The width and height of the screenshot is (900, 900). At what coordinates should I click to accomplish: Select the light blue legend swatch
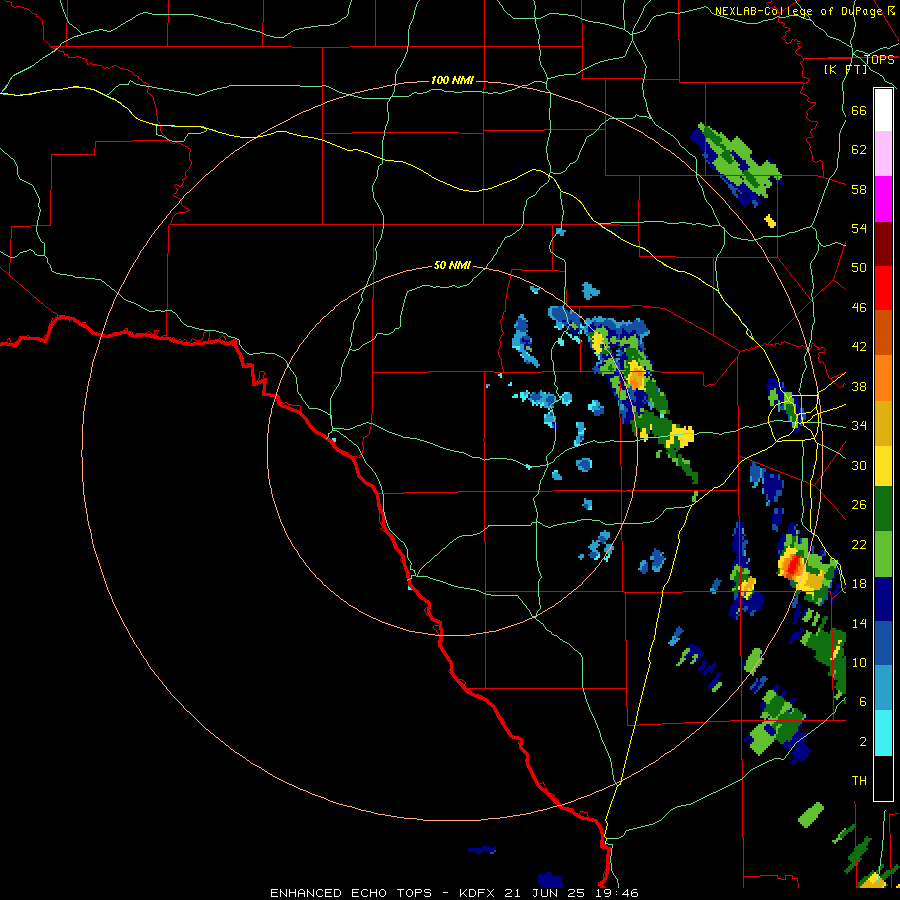coord(883,688)
